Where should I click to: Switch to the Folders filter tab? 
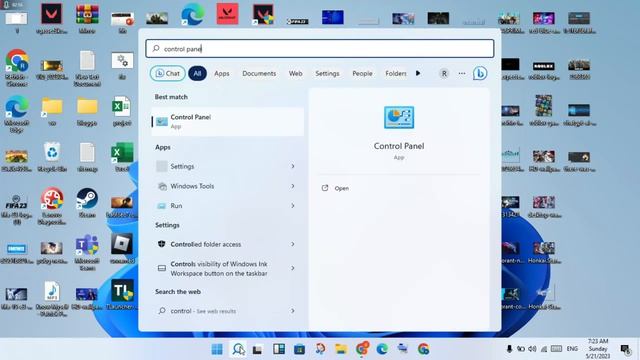(396, 73)
